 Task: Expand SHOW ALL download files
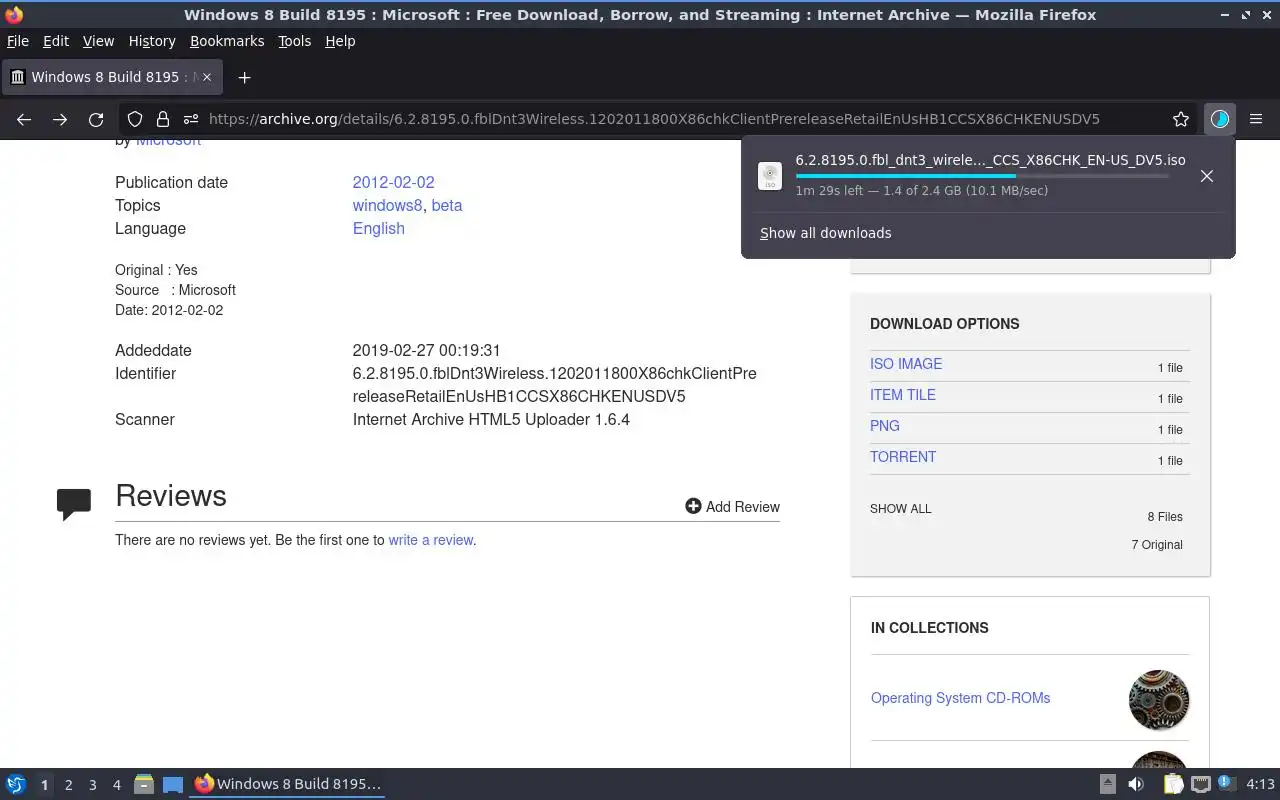(900, 509)
